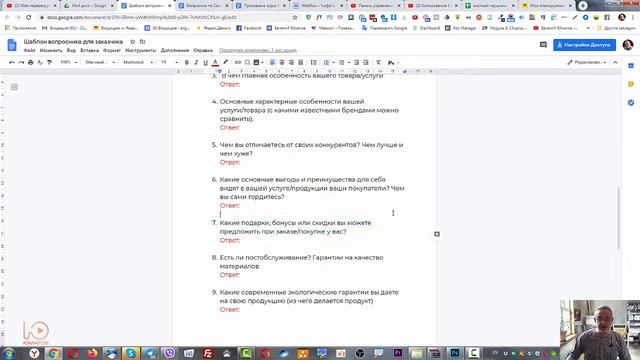The height and width of the screenshot is (360, 640).
Task: Open the paragraph style dropdown
Action: click(100, 62)
